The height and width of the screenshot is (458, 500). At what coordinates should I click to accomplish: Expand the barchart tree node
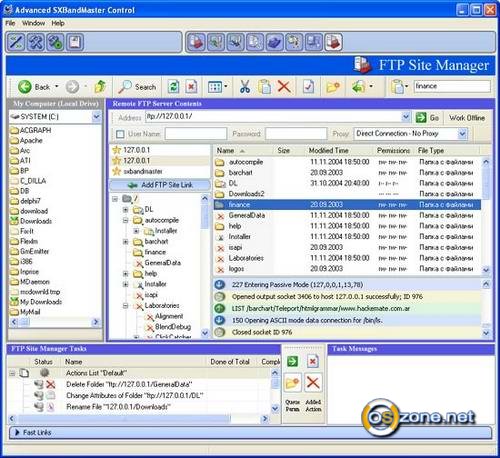125,242
